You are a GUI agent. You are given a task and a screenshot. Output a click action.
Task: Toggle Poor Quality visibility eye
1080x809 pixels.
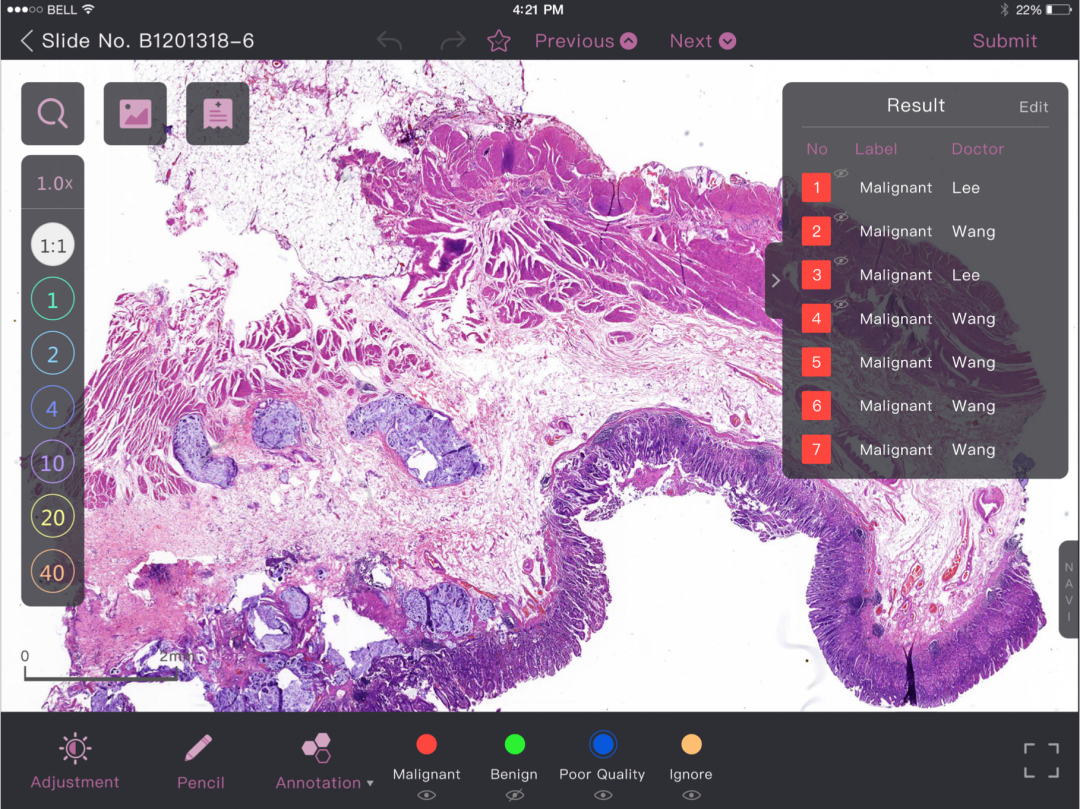click(x=602, y=796)
